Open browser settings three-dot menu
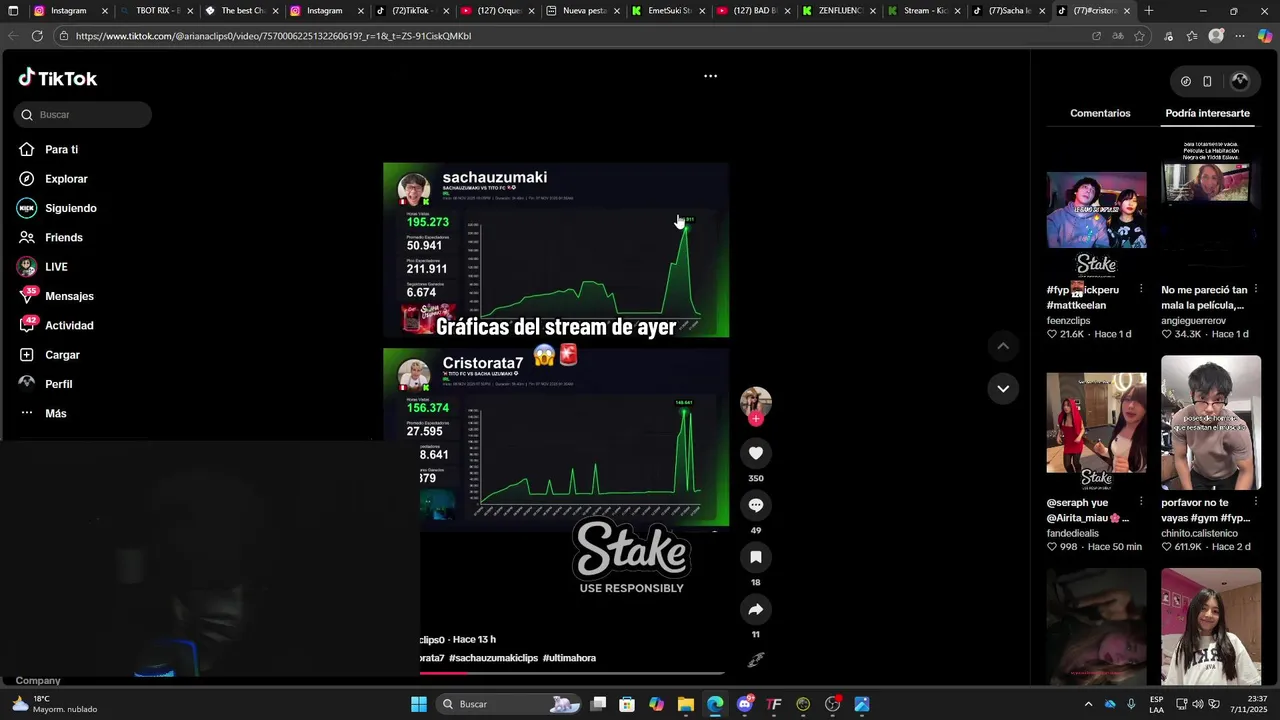Viewport: 1280px width, 720px height. pyautogui.click(x=1240, y=36)
